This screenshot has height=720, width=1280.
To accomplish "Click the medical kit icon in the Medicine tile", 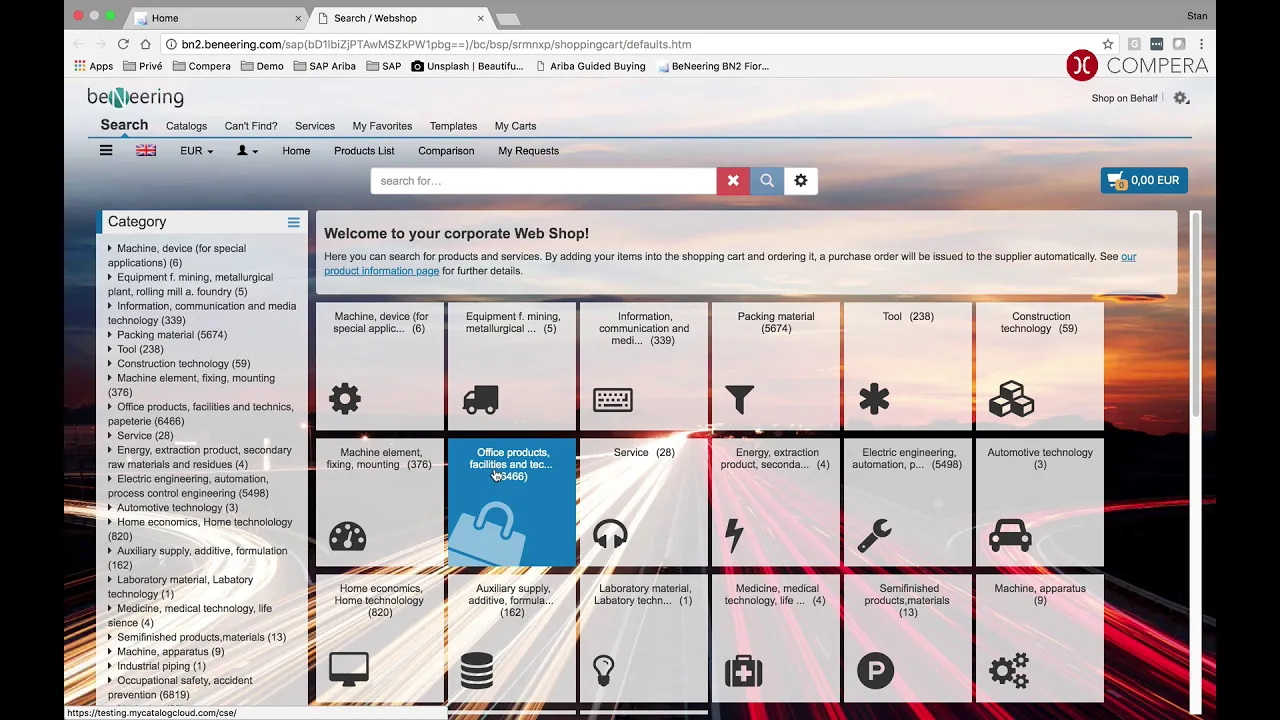I will [x=743, y=671].
